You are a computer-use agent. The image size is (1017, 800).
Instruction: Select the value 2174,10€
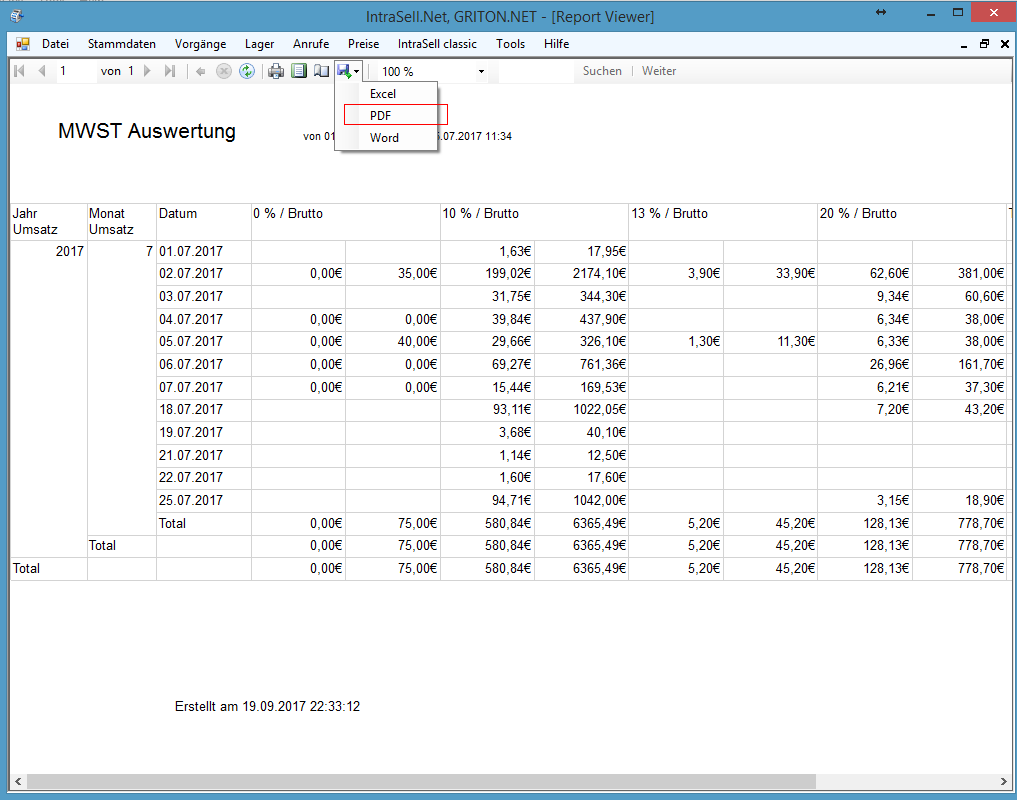tap(599, 274)
